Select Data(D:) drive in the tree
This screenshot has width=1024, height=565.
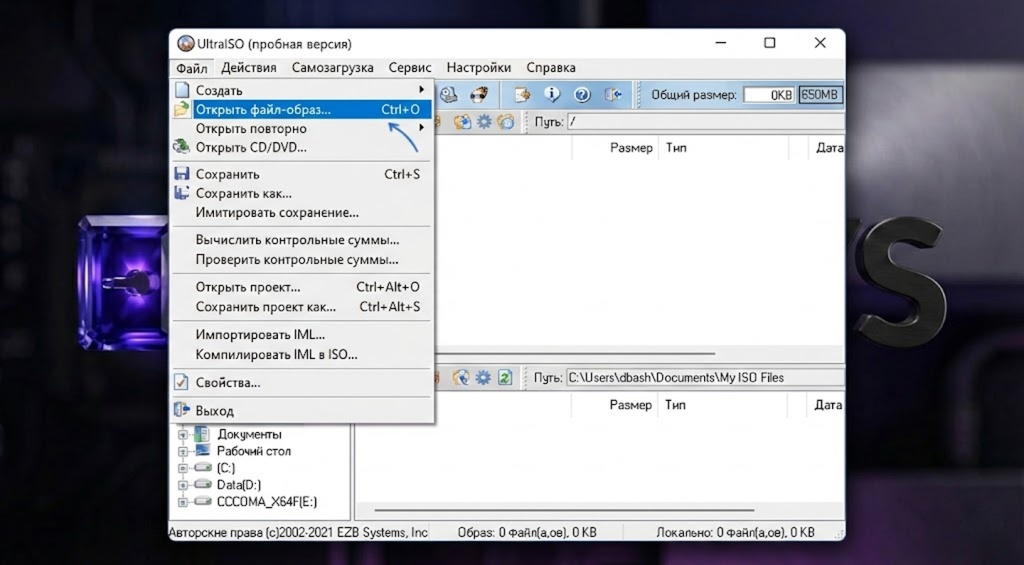click(x=239, y=485)
